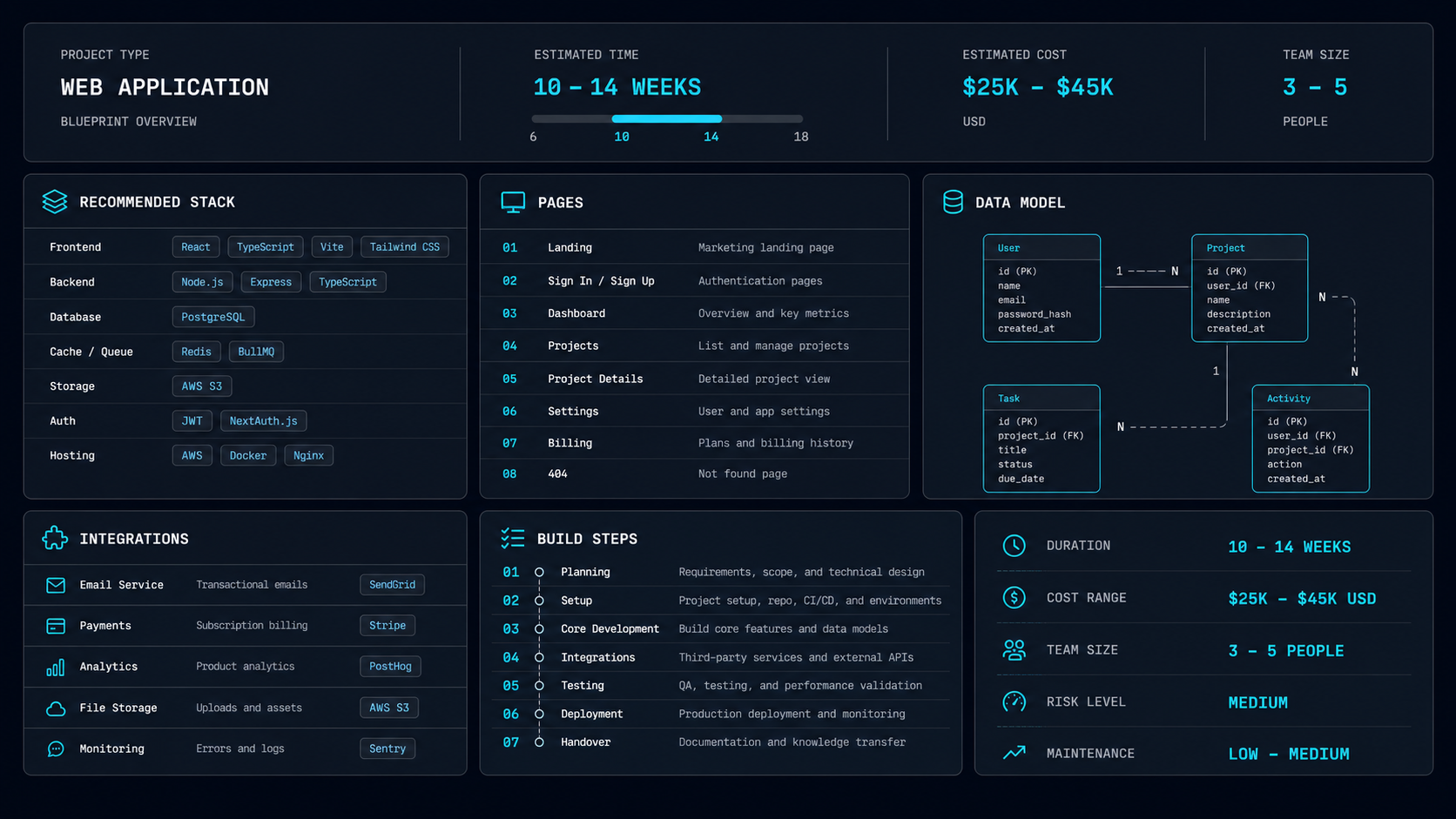The width and height of the screenshot is (1456, 819).
Task: Click the Redis cache tag
Action: (x=196, y=352)
